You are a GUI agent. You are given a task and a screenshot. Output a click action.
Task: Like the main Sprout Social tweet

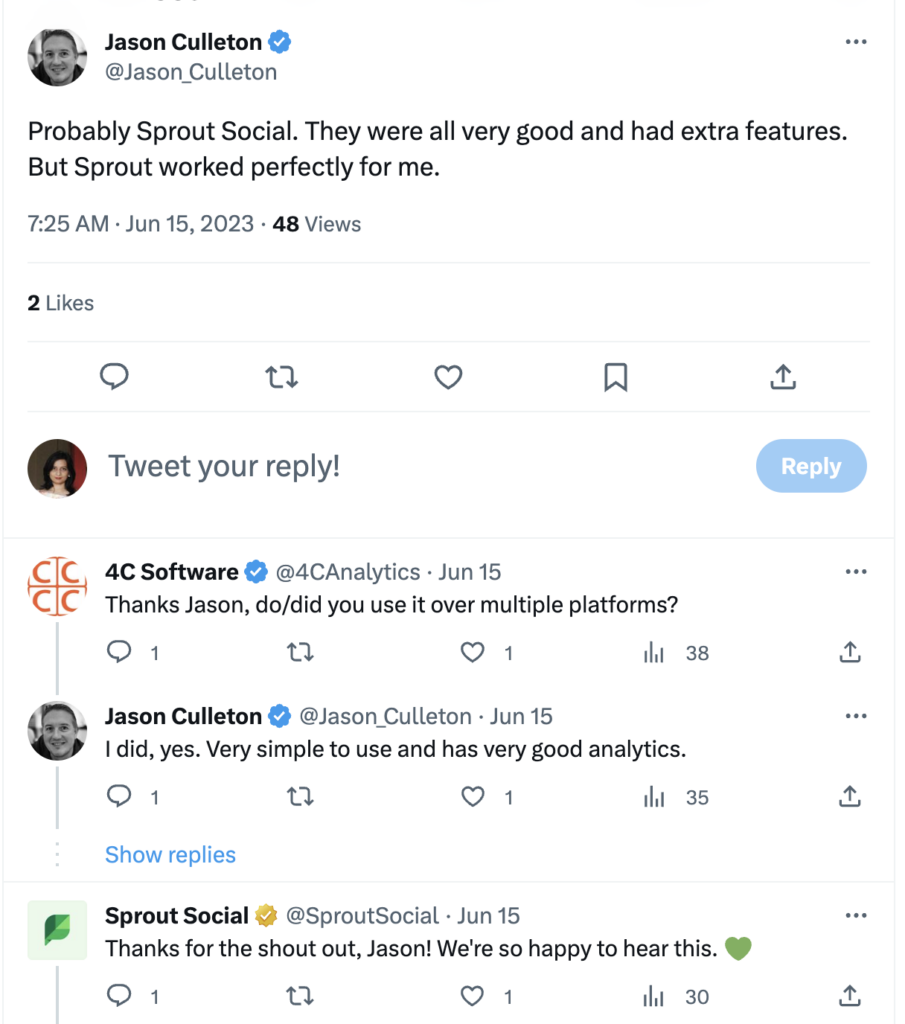click(x=448, y=376)
